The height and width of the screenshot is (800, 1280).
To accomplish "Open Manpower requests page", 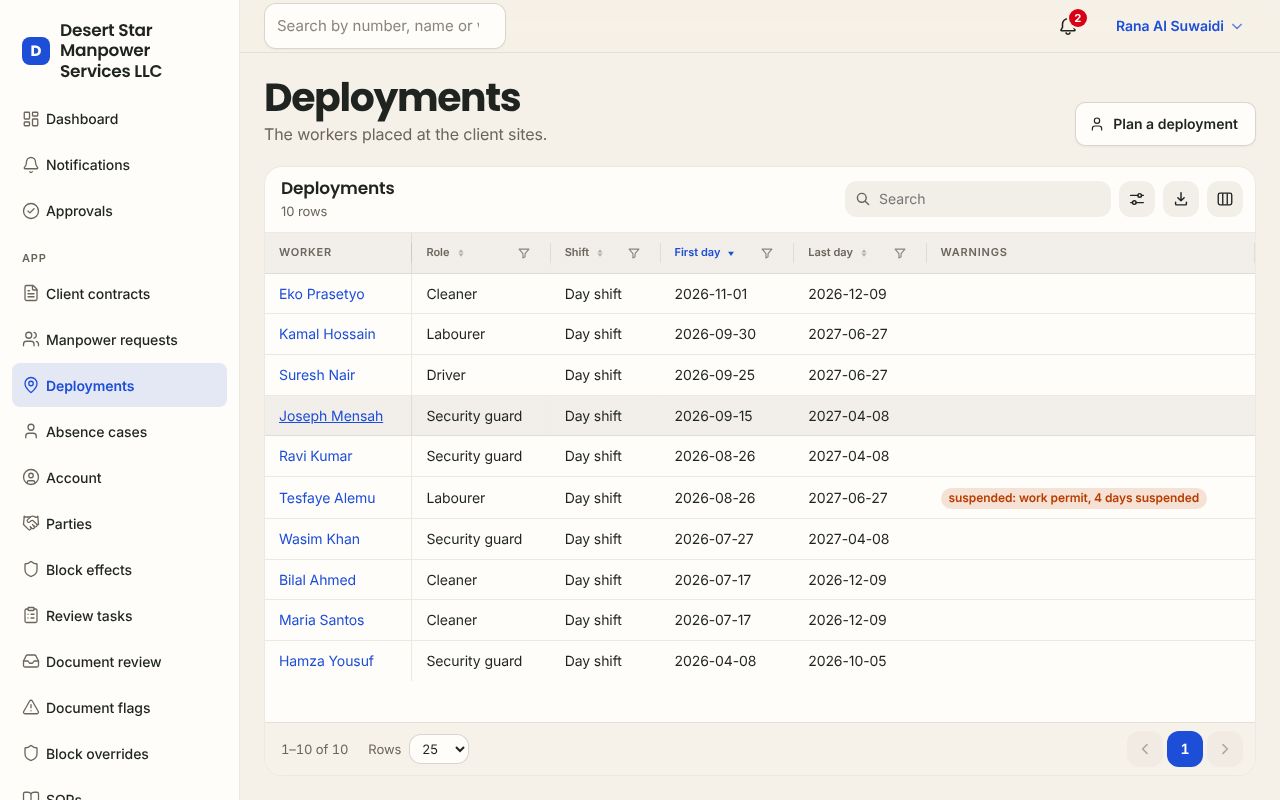I will (119, 340).
